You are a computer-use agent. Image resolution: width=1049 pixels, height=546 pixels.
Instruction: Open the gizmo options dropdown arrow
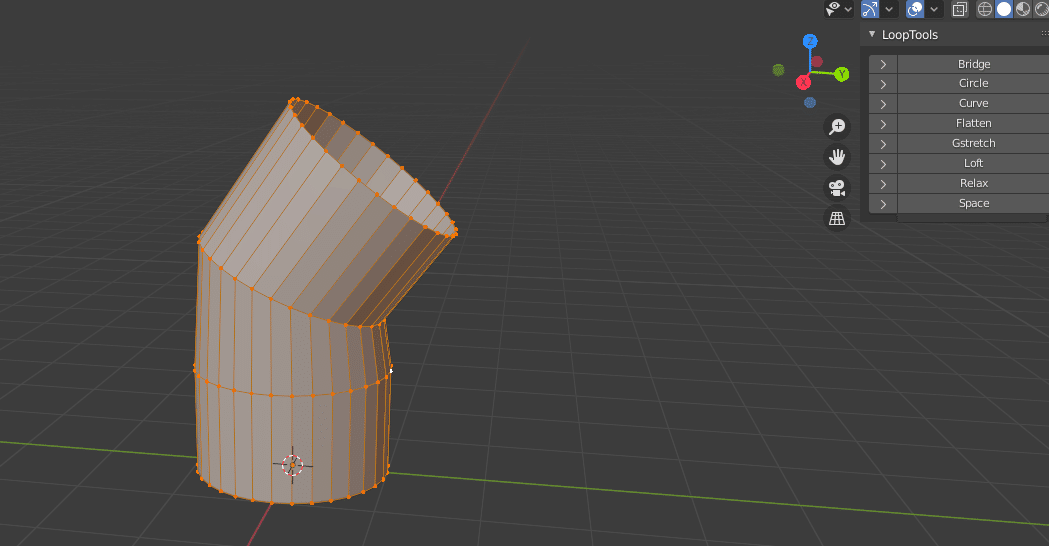coord(889,9)
